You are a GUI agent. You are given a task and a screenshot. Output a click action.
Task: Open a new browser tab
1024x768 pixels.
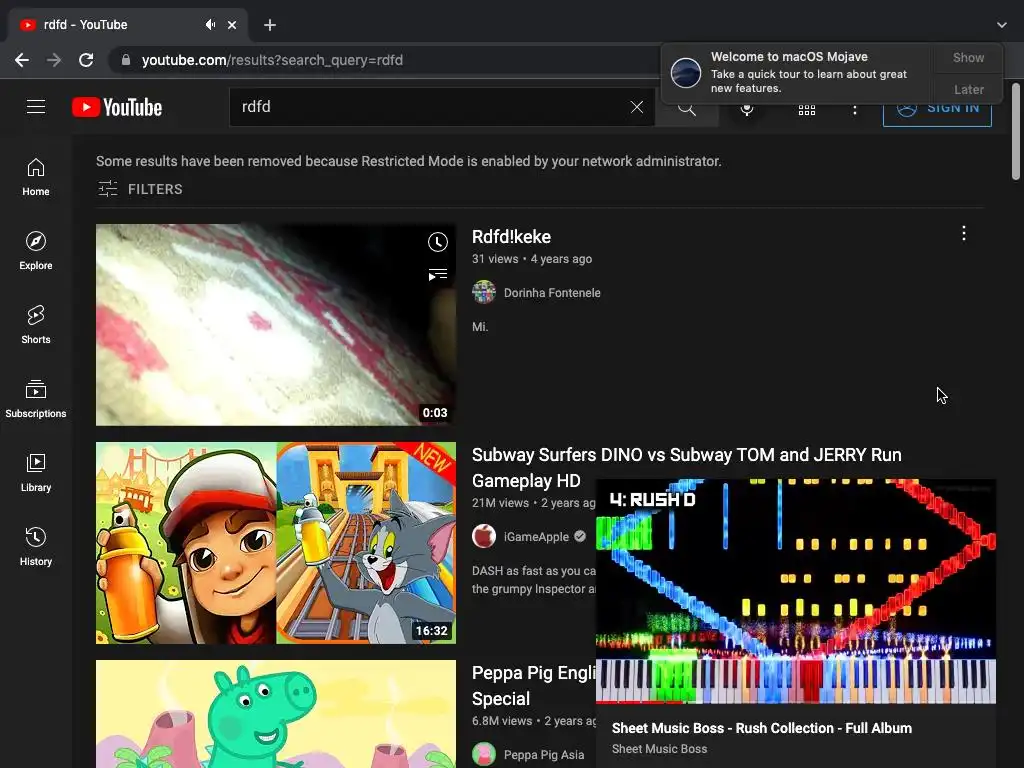(270, 25)
